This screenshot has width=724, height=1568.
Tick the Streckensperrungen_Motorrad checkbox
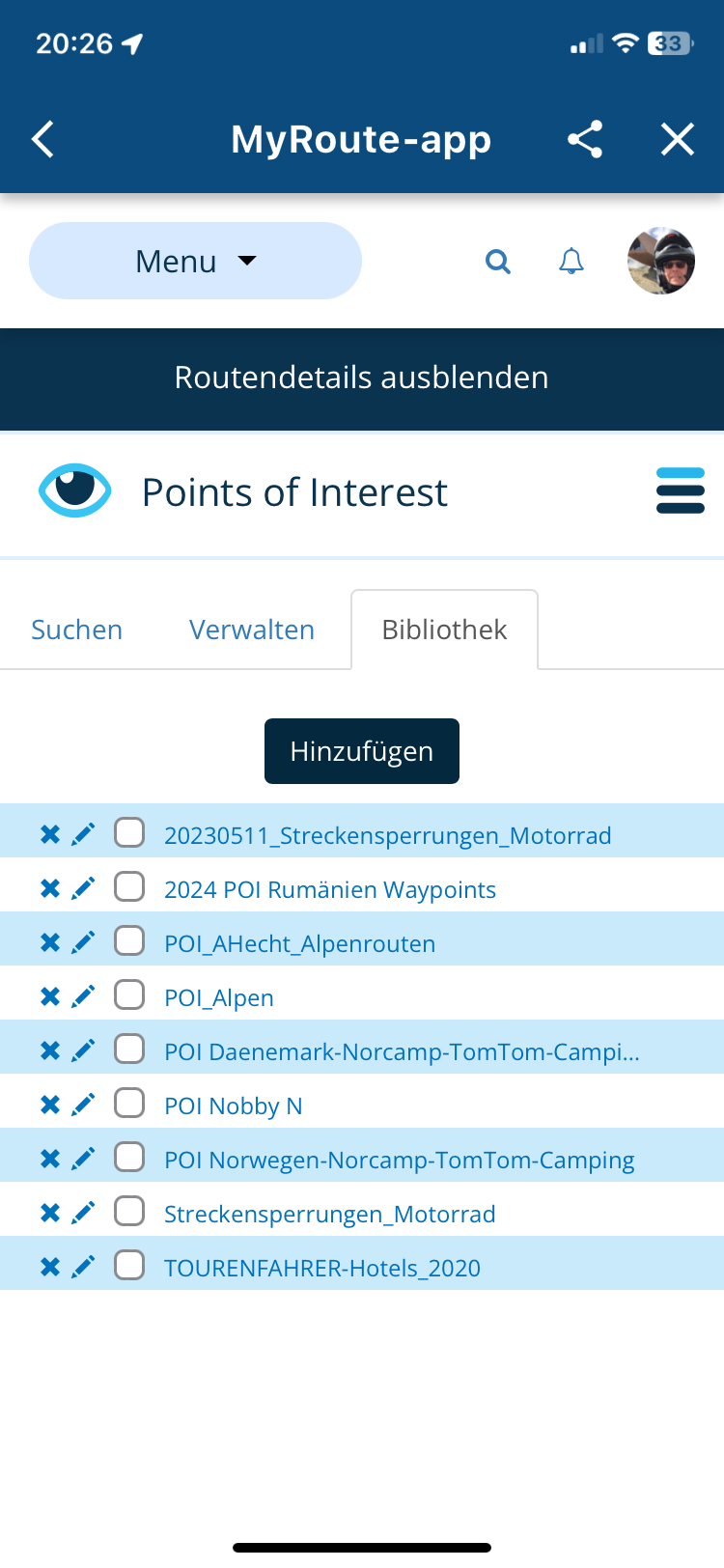tap(129, 1212)
